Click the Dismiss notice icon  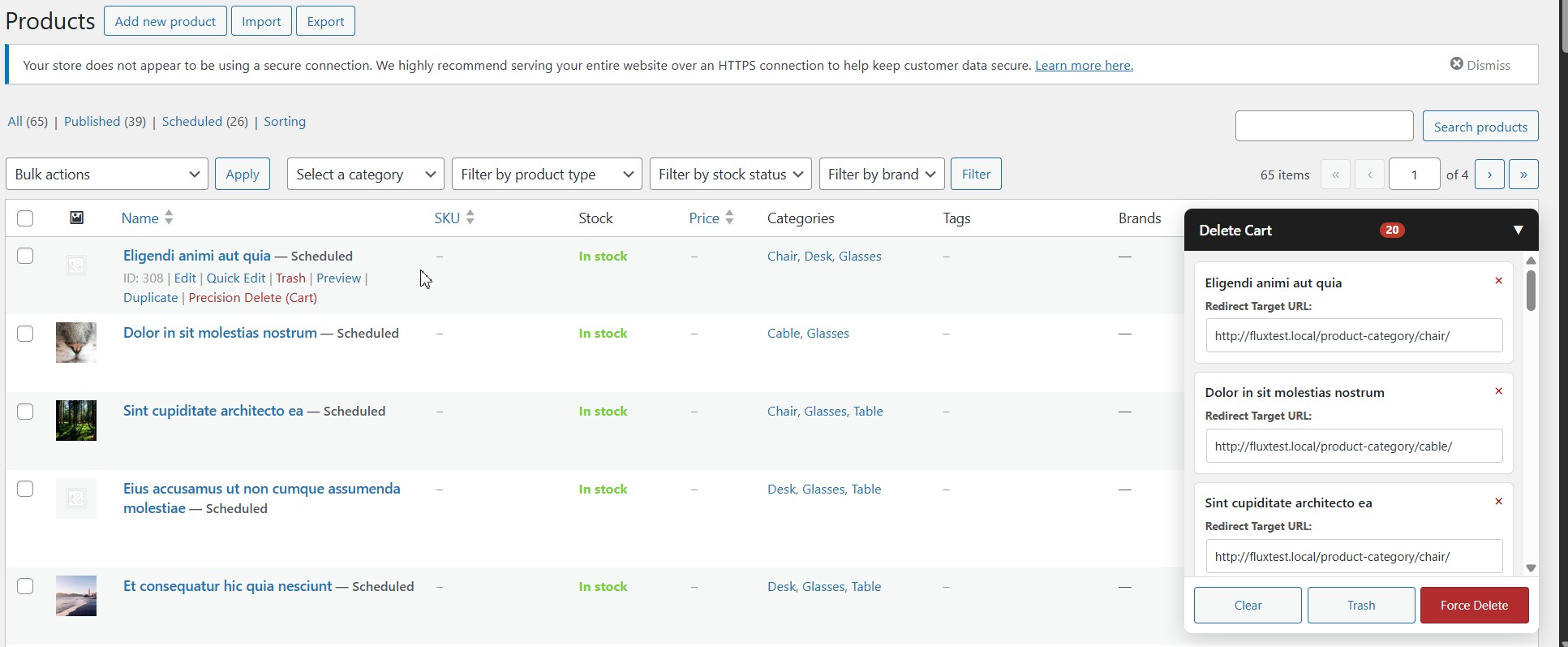click(x=1457, y=64)
